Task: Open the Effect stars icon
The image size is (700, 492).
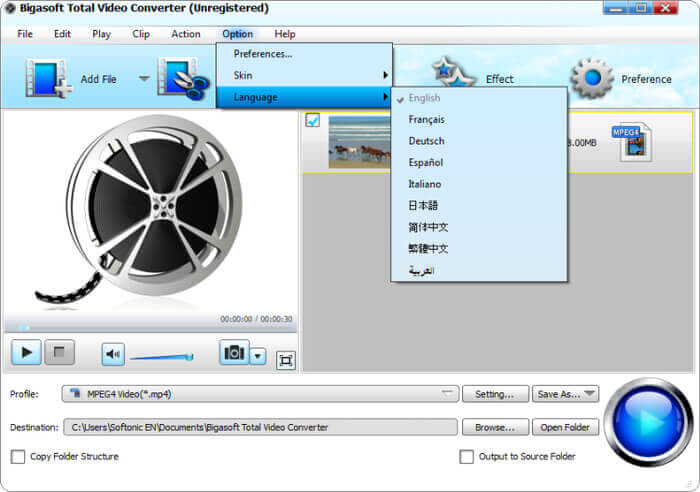Action: click(x=452, y=74)
